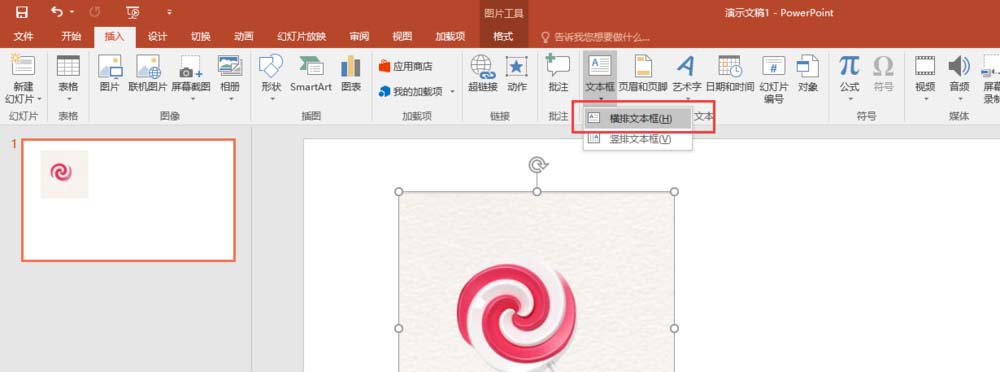The height and width of the screenshot is (372, 1000).
Task: Click the right-middle resize handle of the picture
Action: [674, 328]
